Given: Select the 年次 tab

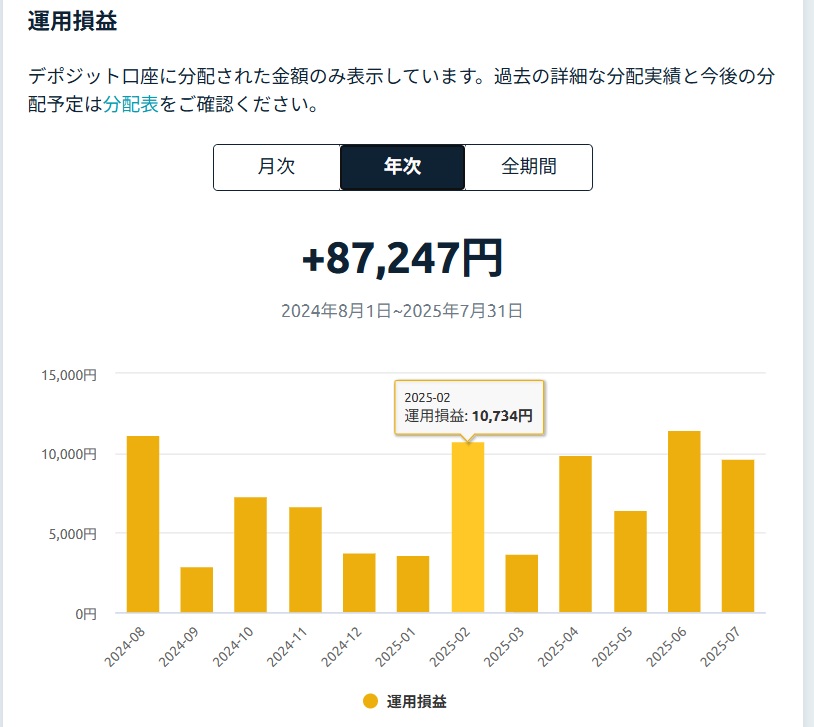Looking at the screenshot, I should click(402, 167).
